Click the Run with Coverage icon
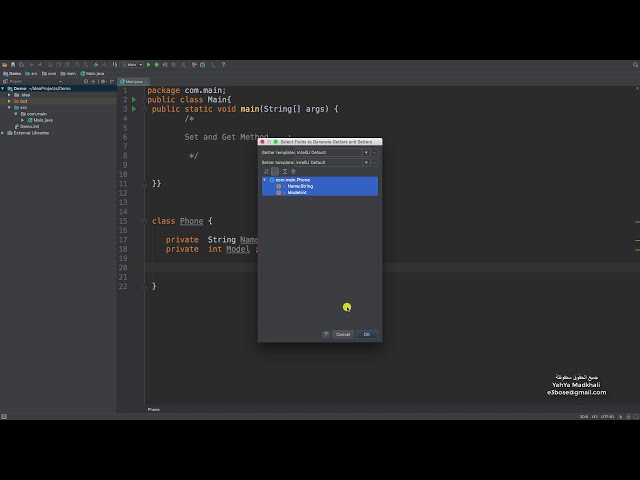The image size is (640, 480). pyautogui.click(x=165, y=64)
